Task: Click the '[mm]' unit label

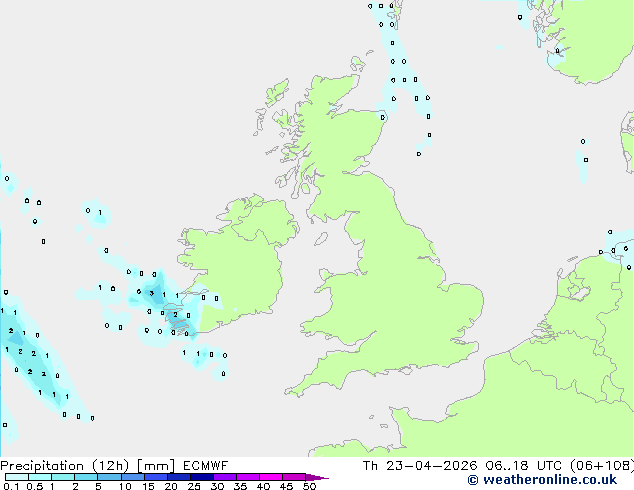Action: (x=156, y=466)
